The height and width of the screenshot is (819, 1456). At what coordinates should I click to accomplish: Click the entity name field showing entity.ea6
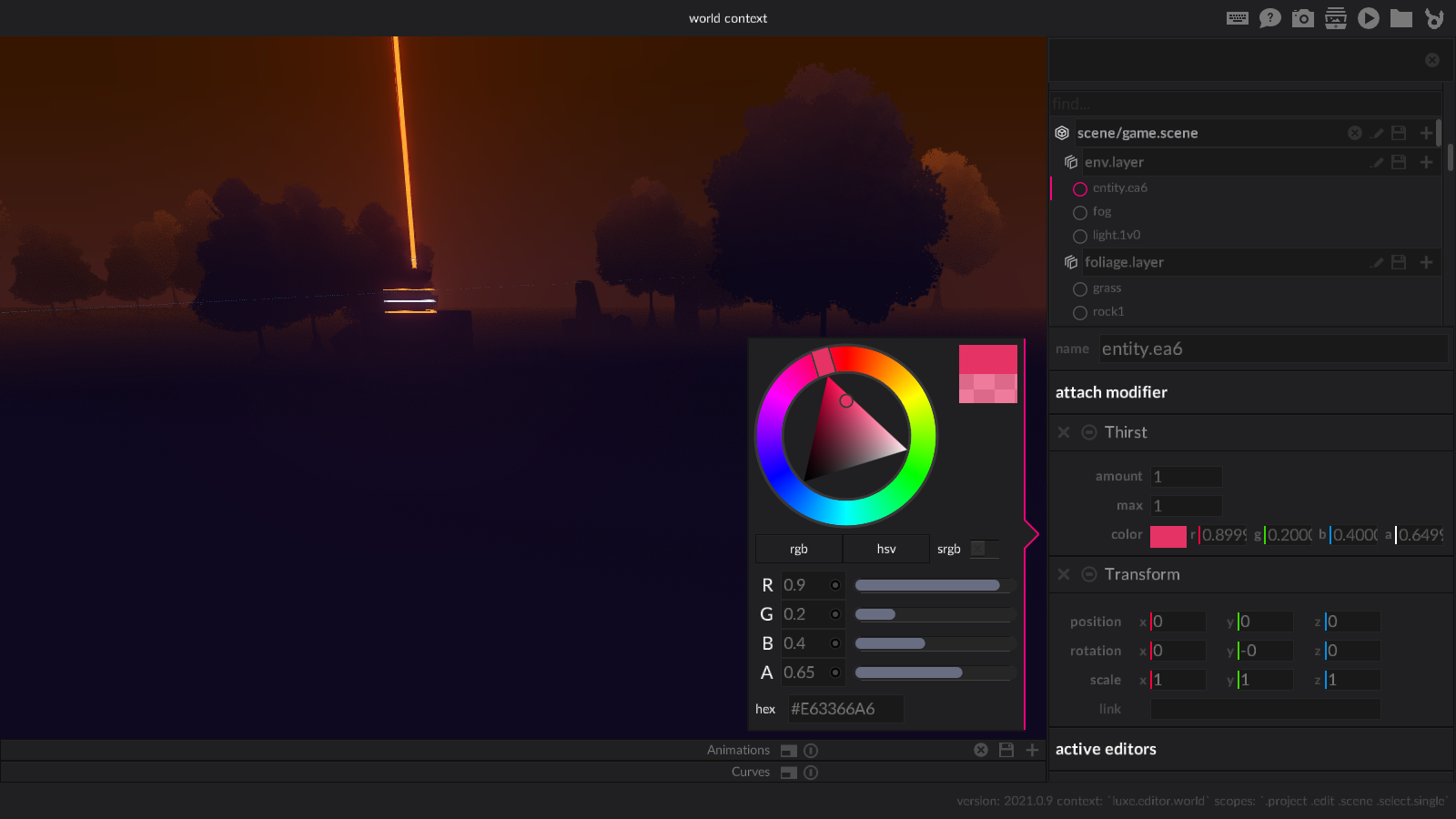[x=1273, y=349]
